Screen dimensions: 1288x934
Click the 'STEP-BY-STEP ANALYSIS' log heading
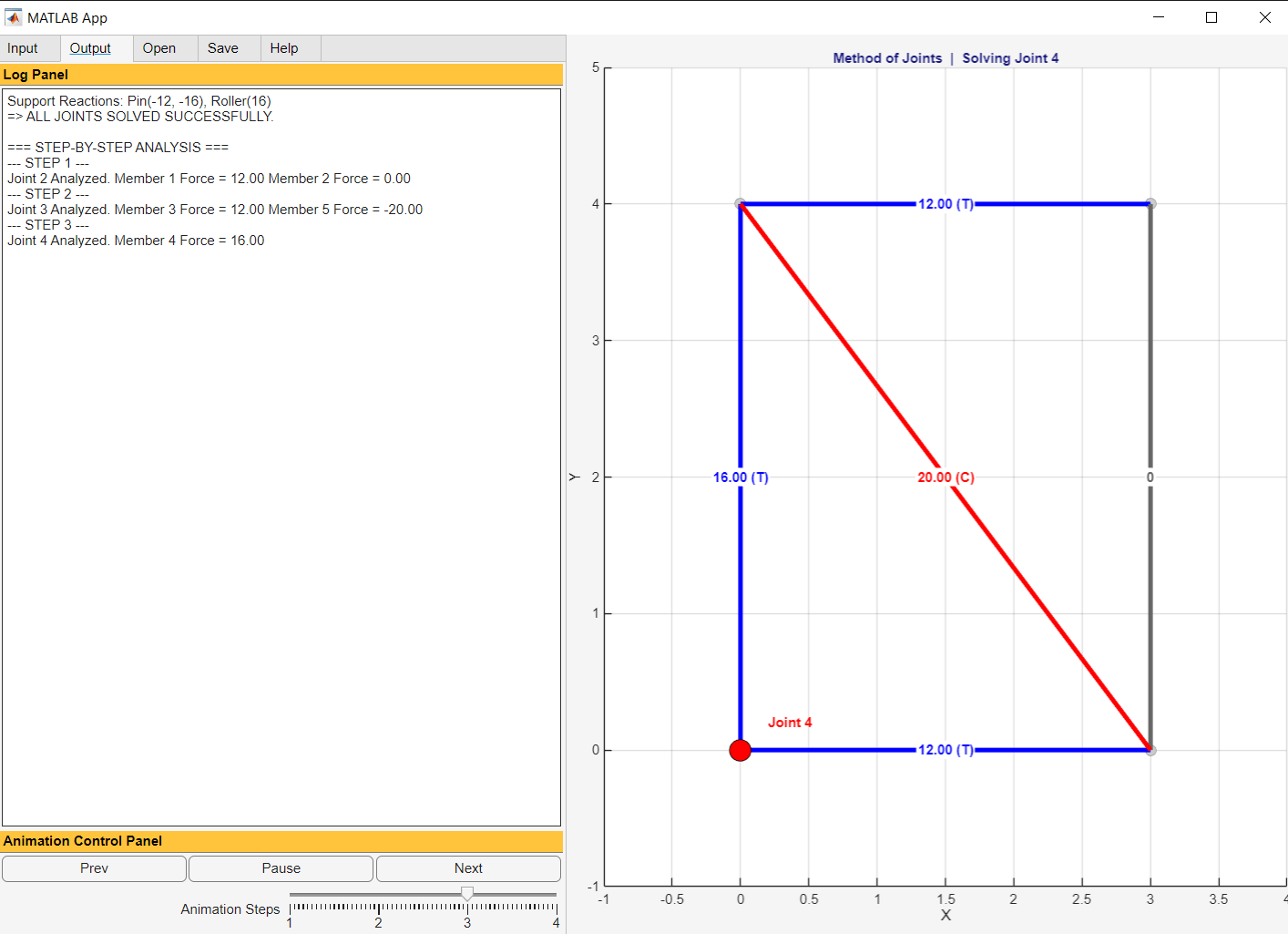click(x=118, y=148)
